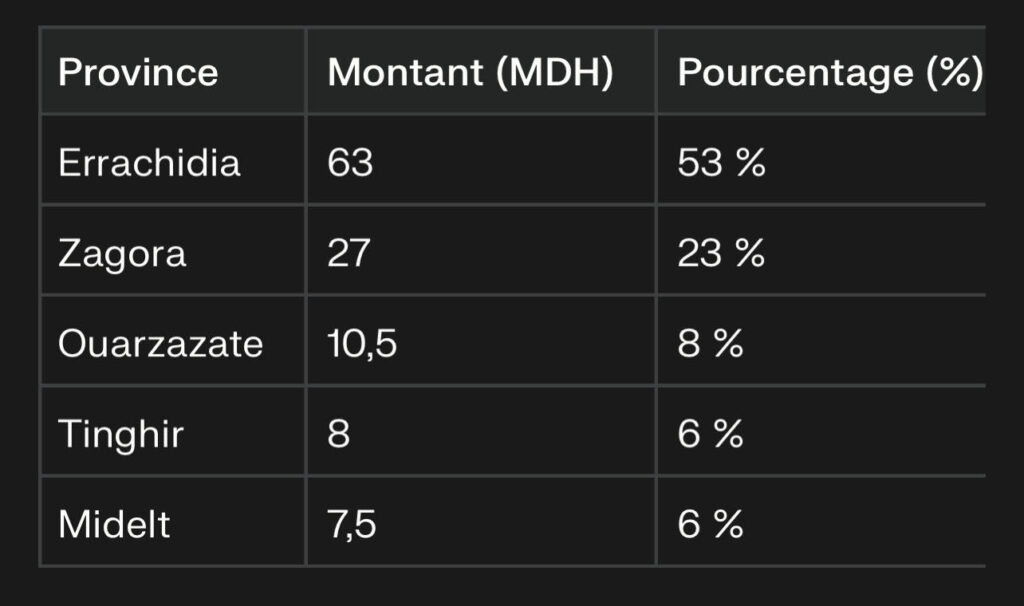This screenshot has height=606, width=1024.
Task: Select the Ouarzazate province cell
Action: (160, 344)
